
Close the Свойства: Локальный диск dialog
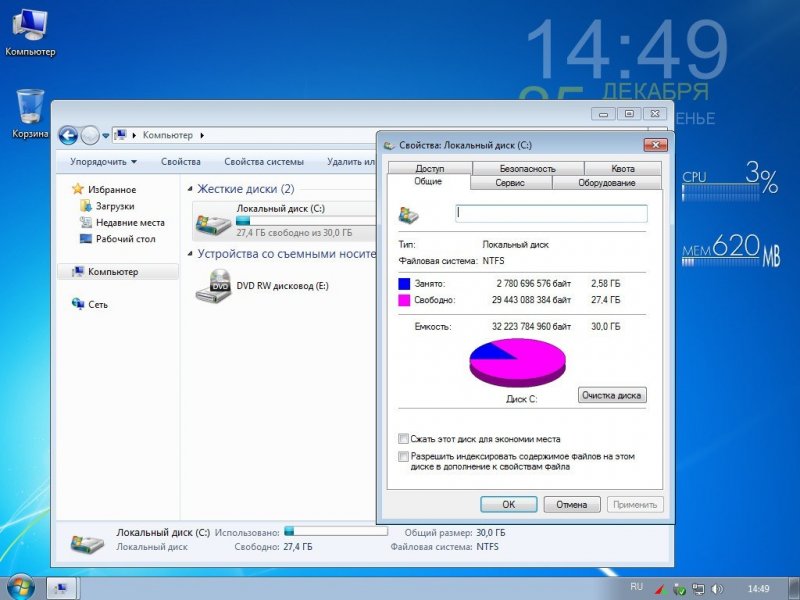656,145
